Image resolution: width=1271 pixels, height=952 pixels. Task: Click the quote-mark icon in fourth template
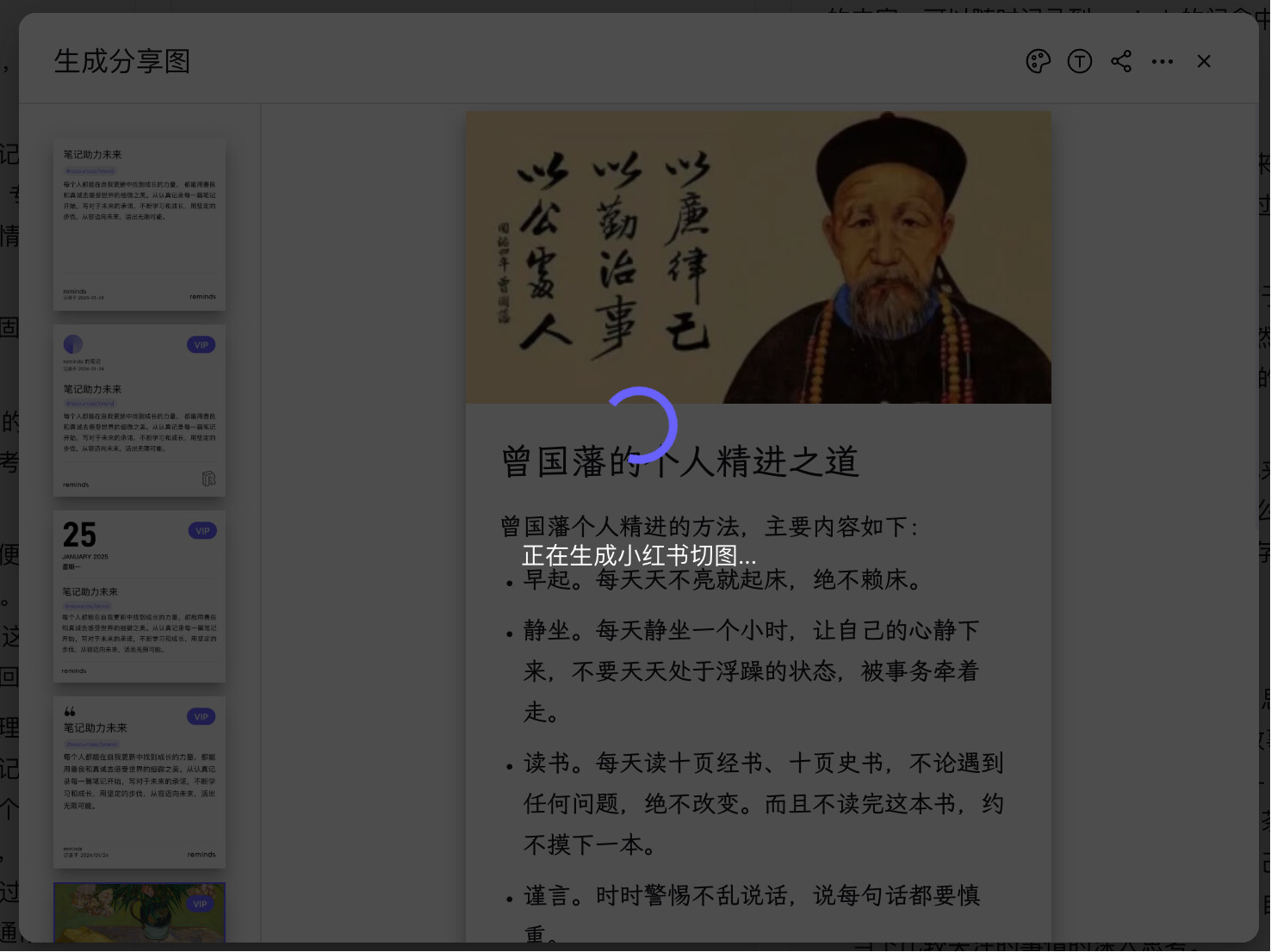coord(70,712)
